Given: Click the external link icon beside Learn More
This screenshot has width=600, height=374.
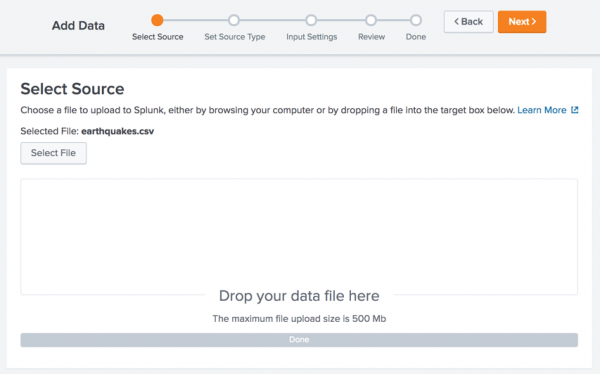Looking at the screenshot, I should [574, 110].
